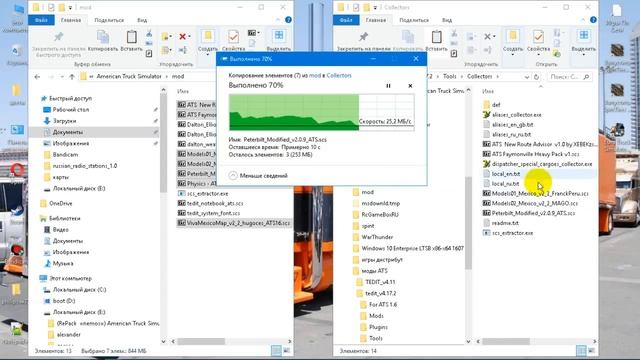The height and width of the screenshot is (360, 640).
Task: Open the Collectors destination folder link
Action: pyautogui.click(x=339, y=76)
